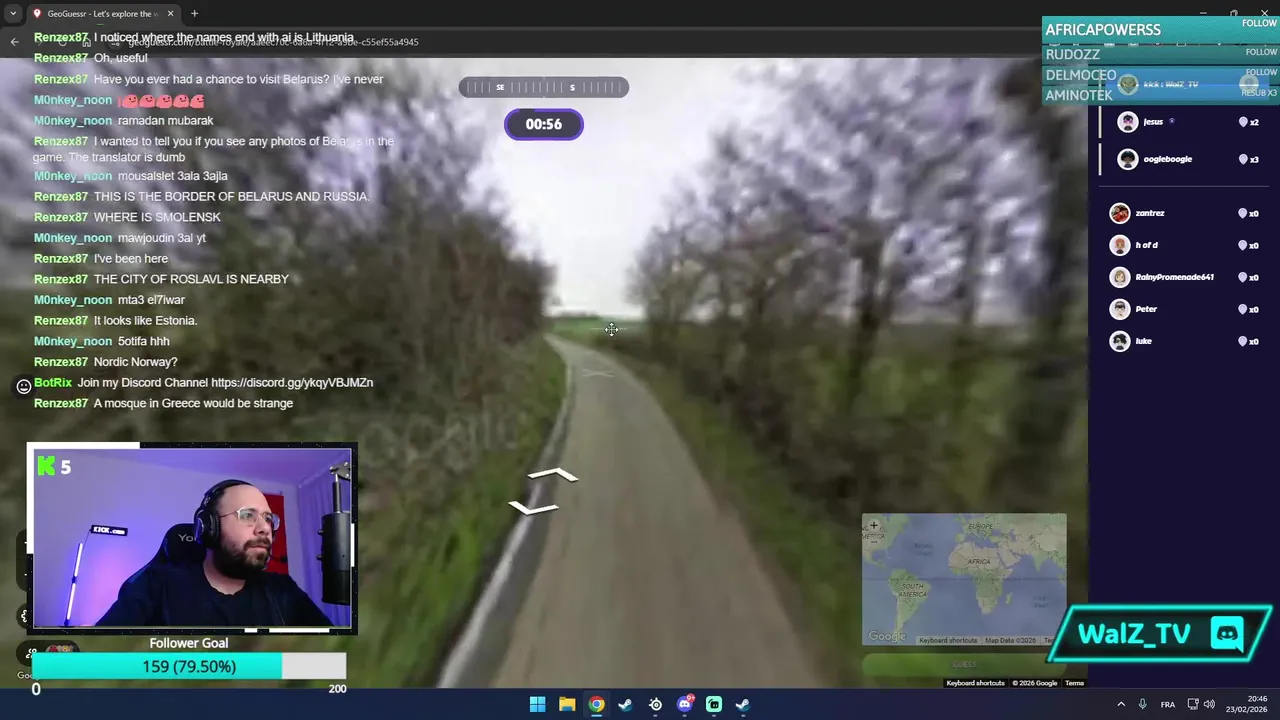This screenshot has height=720, width=1280.
Task: Click the compass heading bar
Action: click(544, 87)
